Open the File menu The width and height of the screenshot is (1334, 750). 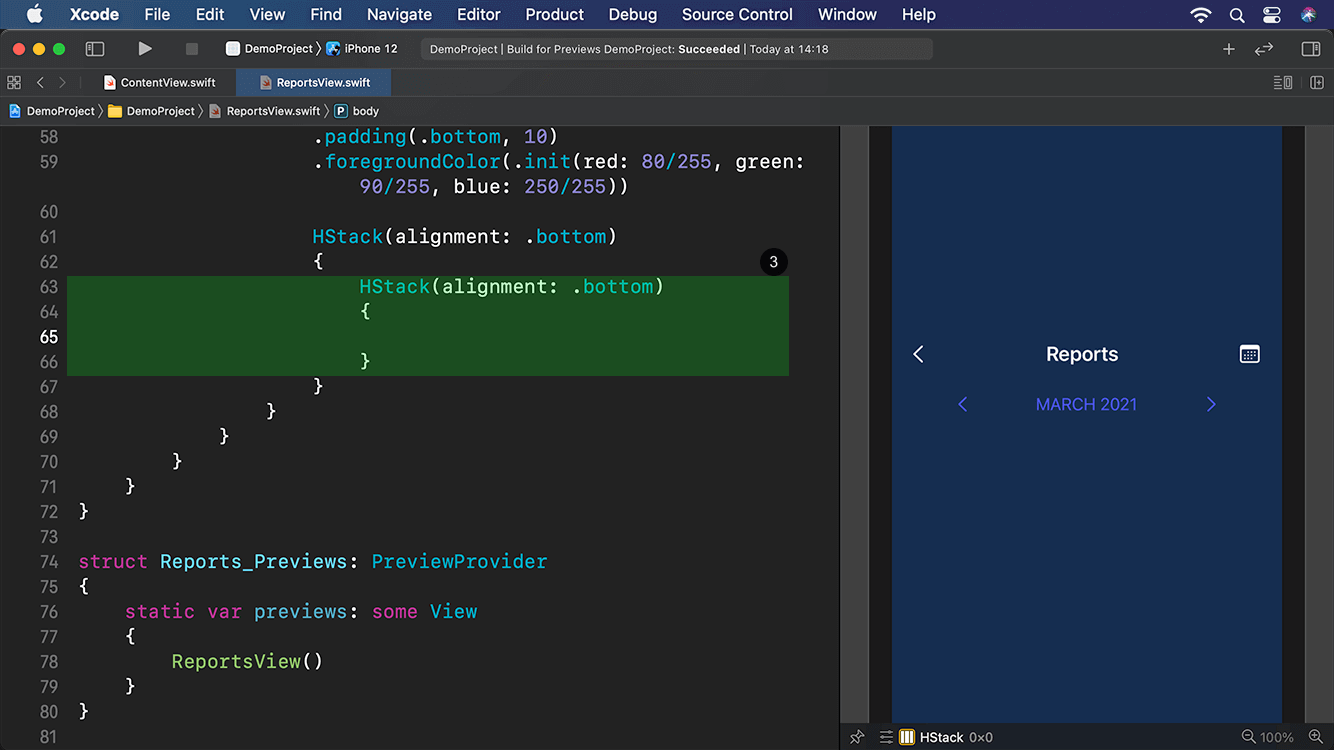157,14
